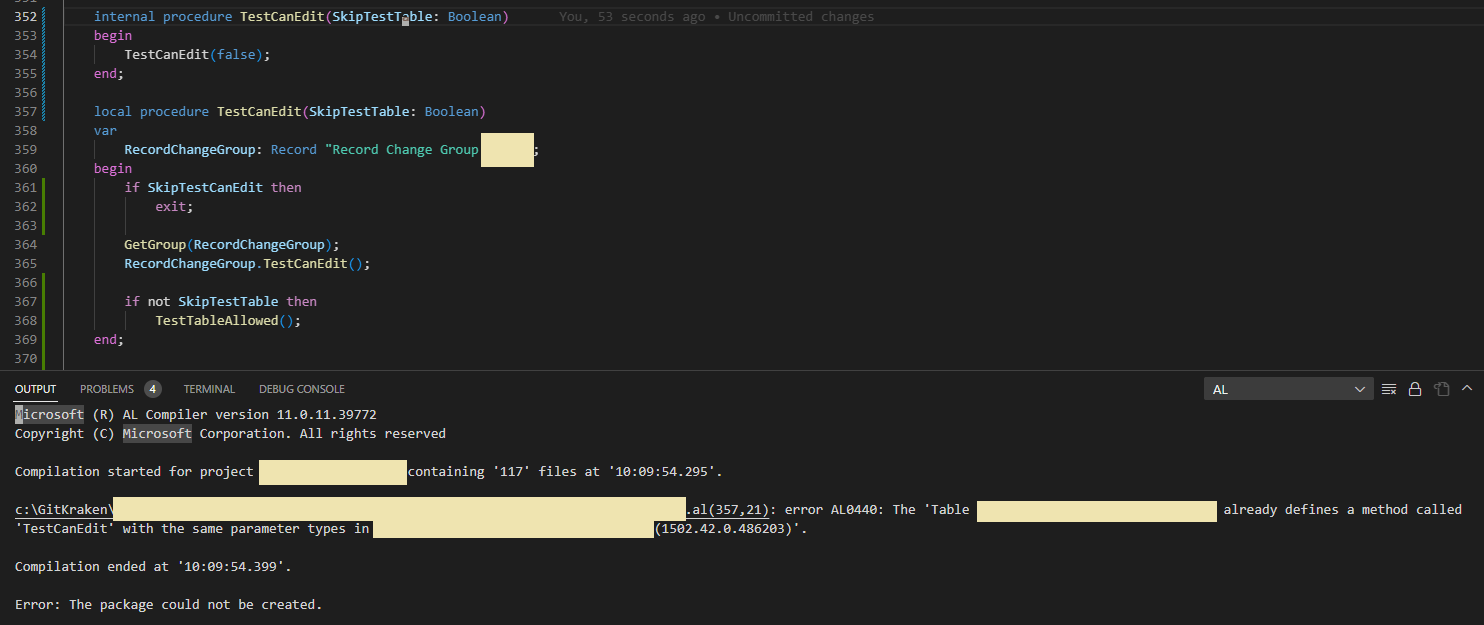Place cursor on the TestCanEdit procedure name

tap(281, 16)
